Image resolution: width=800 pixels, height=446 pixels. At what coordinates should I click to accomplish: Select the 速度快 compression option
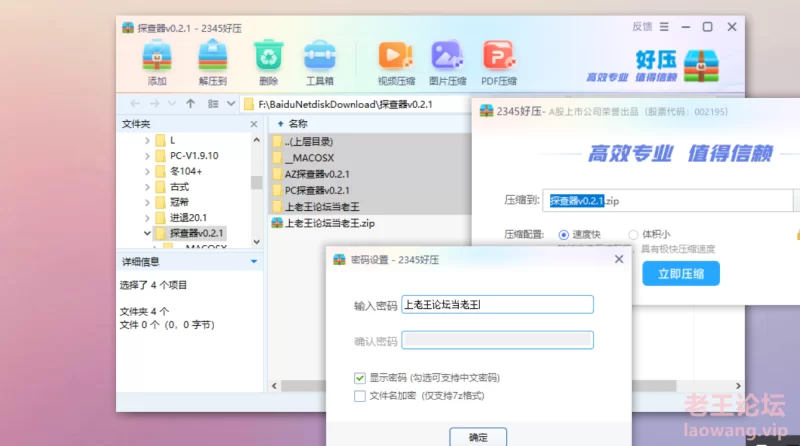coord(563,235)
